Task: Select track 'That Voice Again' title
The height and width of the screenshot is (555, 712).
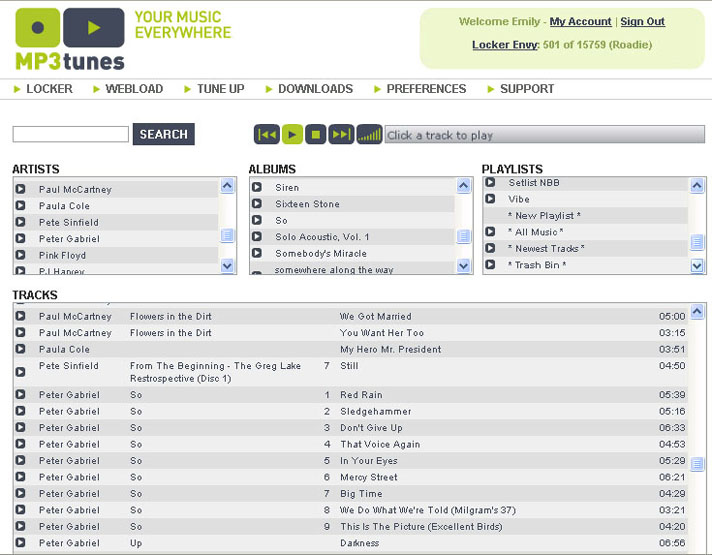Action: (380, 444)
